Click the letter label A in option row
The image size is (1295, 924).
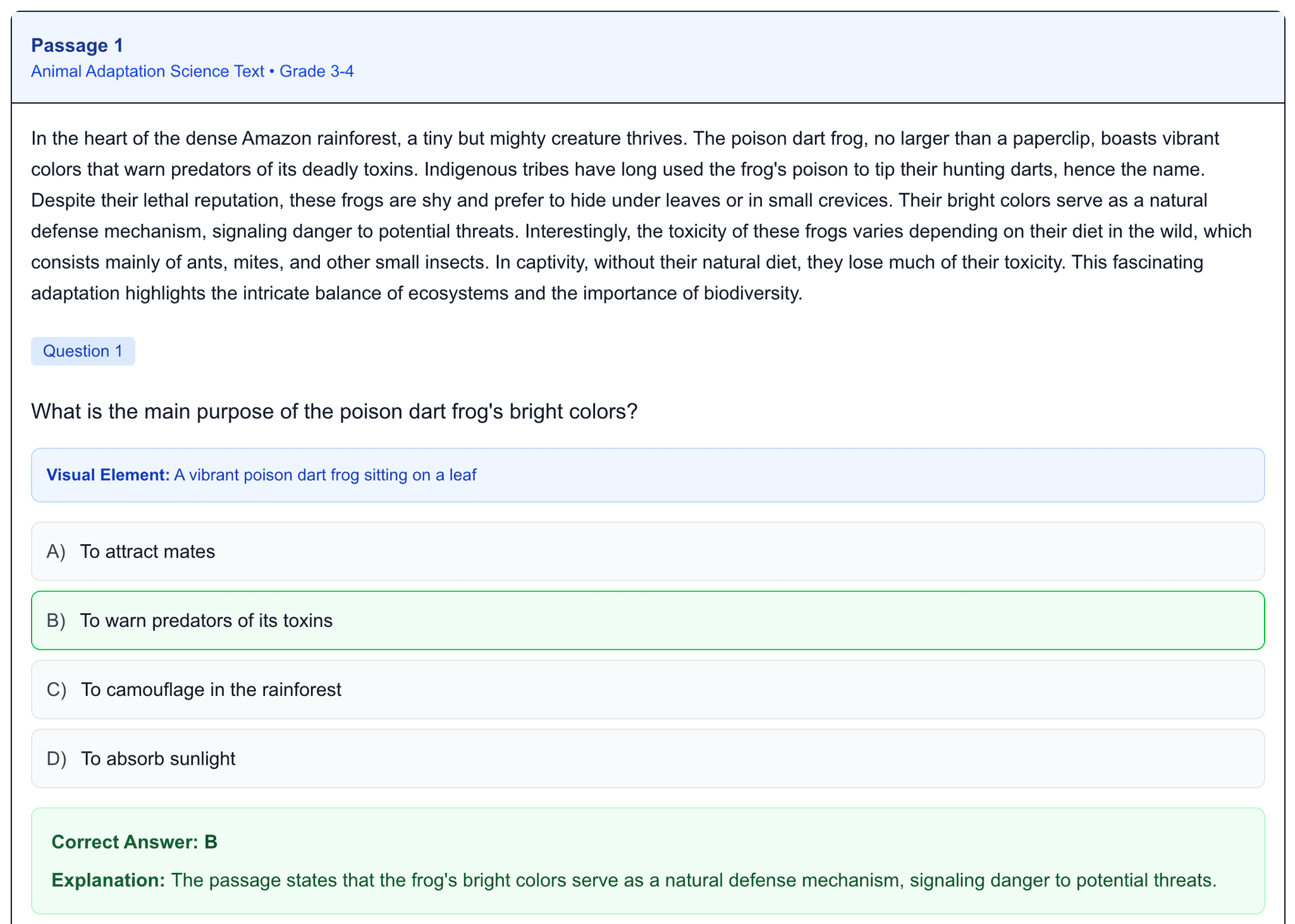coord(56,551)
